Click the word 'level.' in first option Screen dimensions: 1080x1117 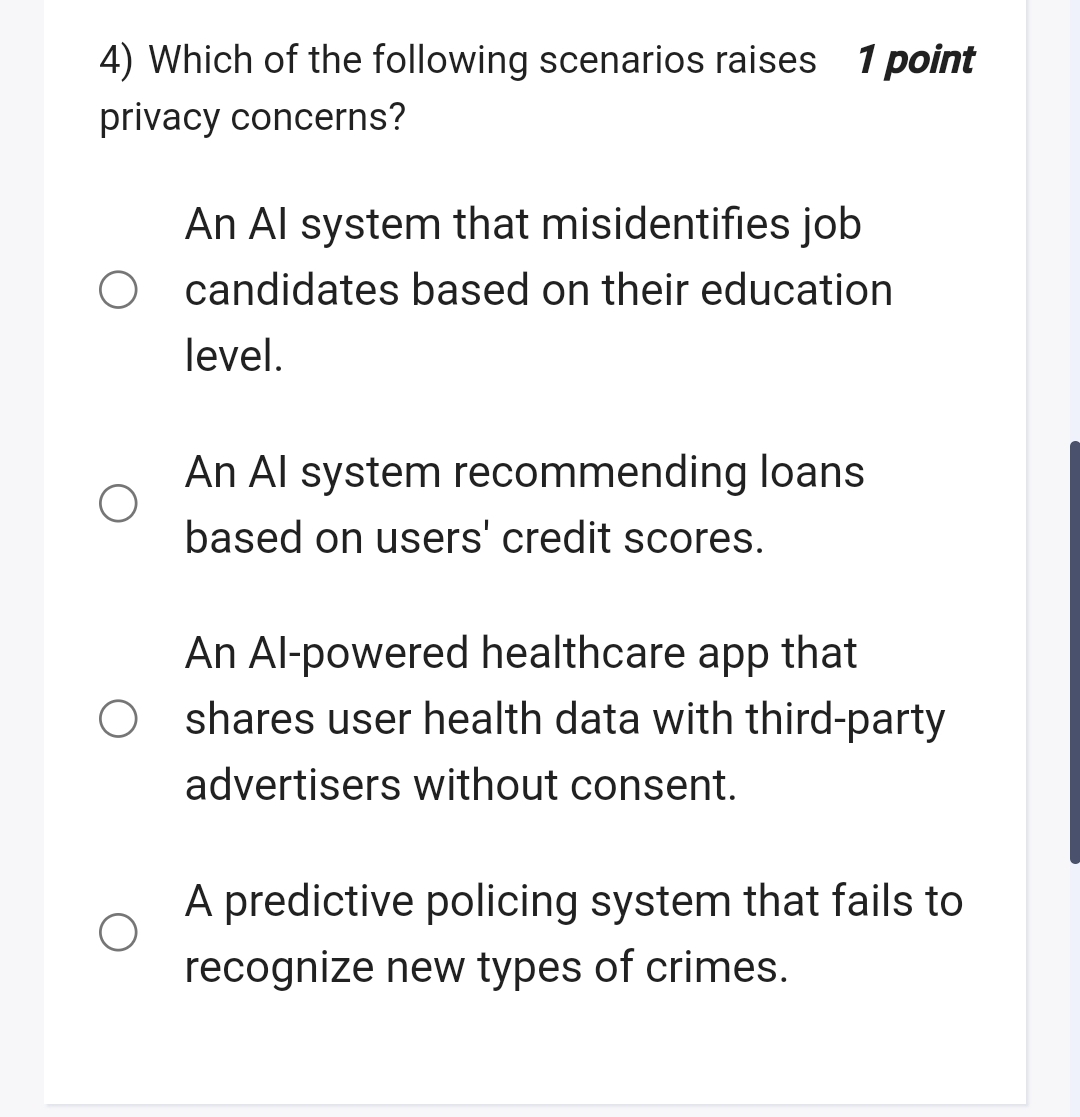[234, 356]
